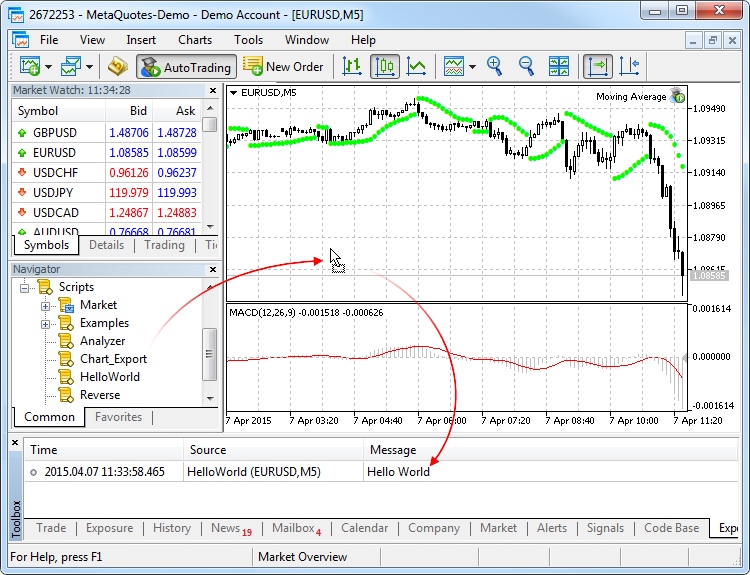Select the USDCAD symbol row

point(107,212)
